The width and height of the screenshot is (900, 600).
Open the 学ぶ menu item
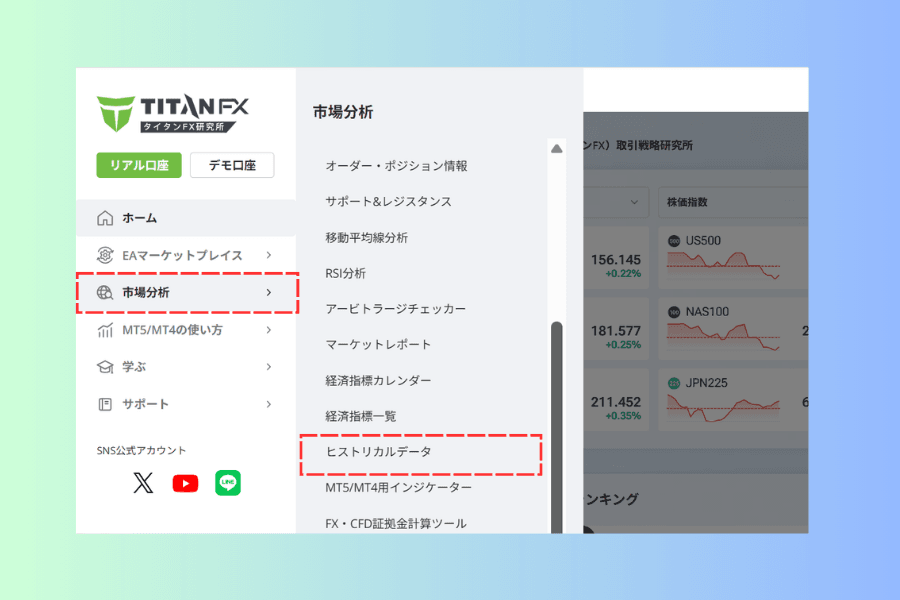coord(185,367)
